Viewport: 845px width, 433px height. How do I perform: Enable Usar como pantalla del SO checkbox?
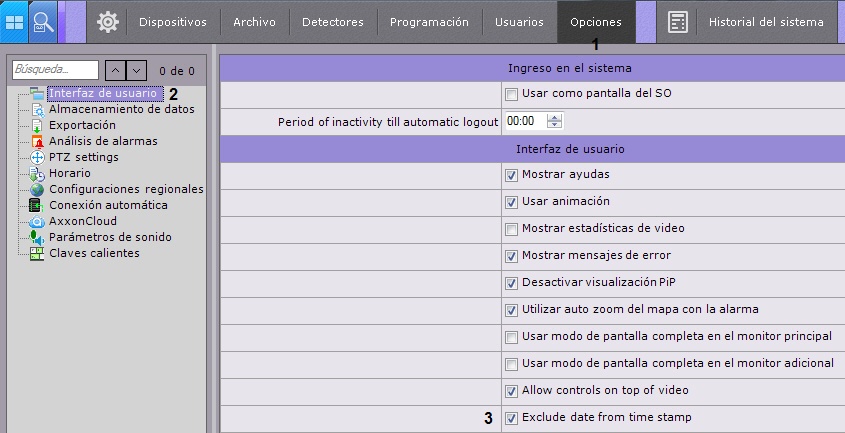(512, 94)
